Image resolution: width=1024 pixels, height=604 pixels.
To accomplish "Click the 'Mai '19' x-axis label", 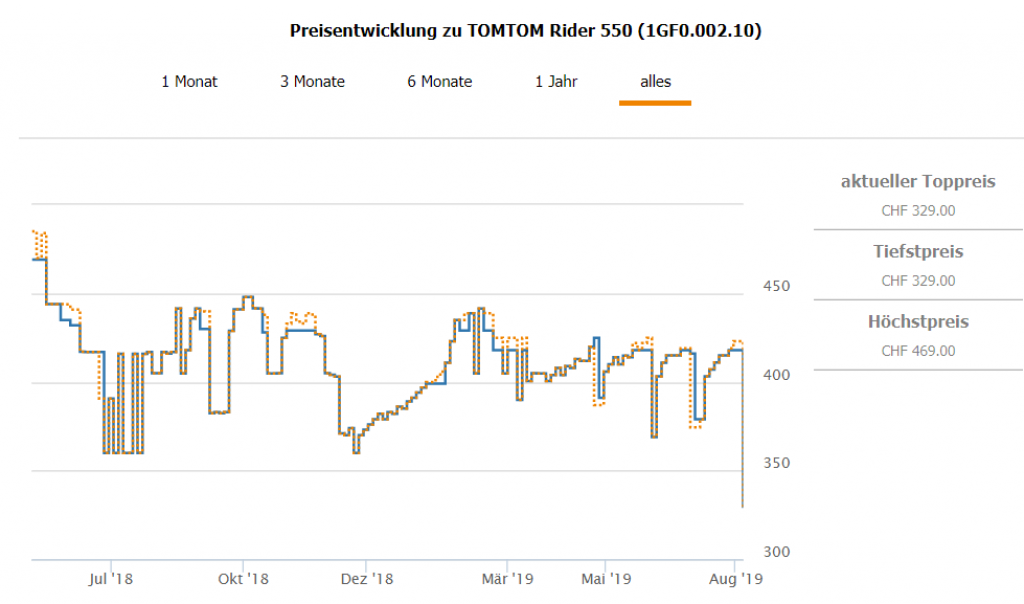I will 606,579.
